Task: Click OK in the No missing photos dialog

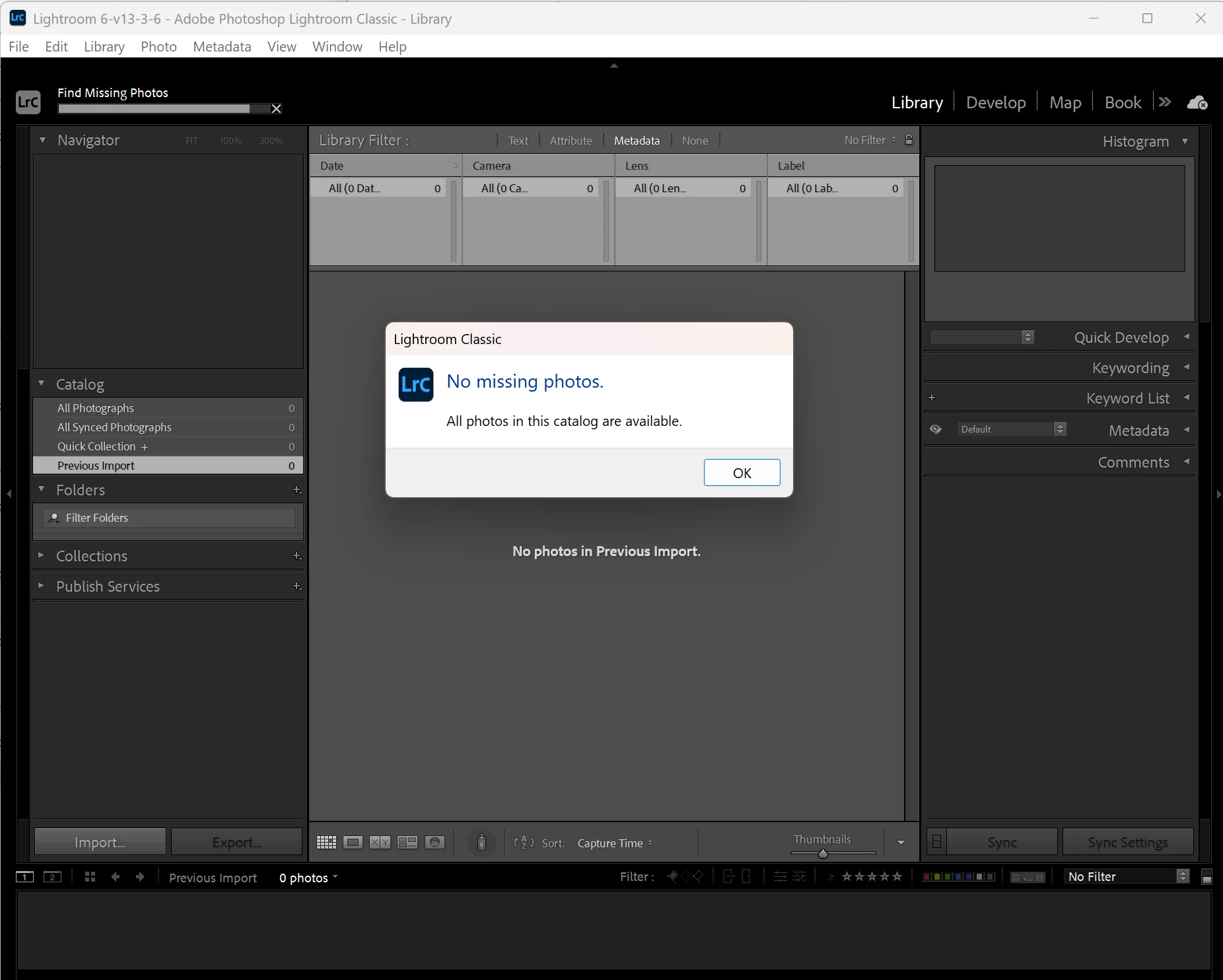Action: (742, 473)
